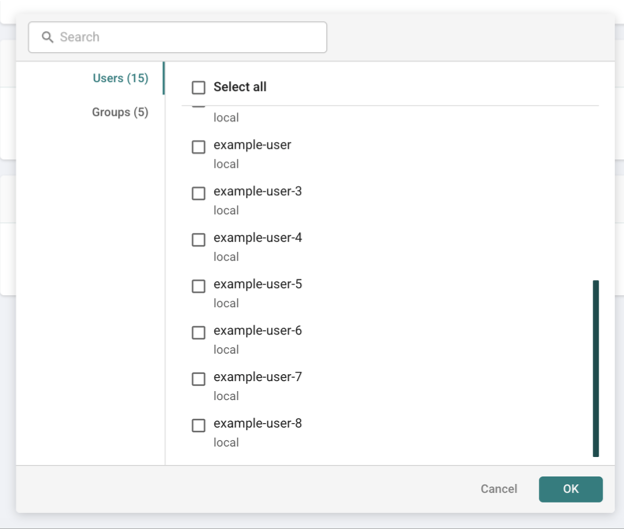Click the search magnifier icon
Image resolution: width=625 pixels, height=529 pixels.
point(47,37)
